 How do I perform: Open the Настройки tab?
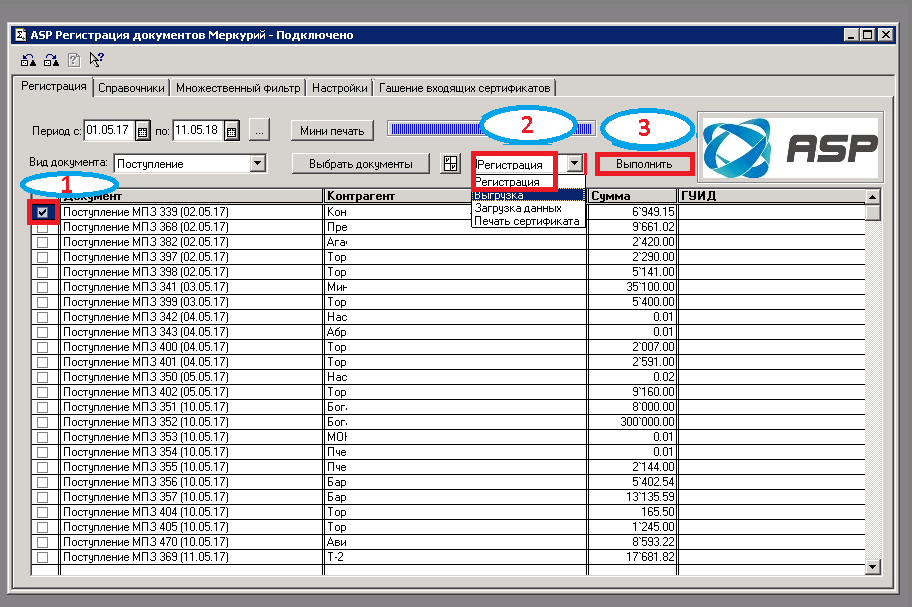pyautogui.click(x=340, y=88)
